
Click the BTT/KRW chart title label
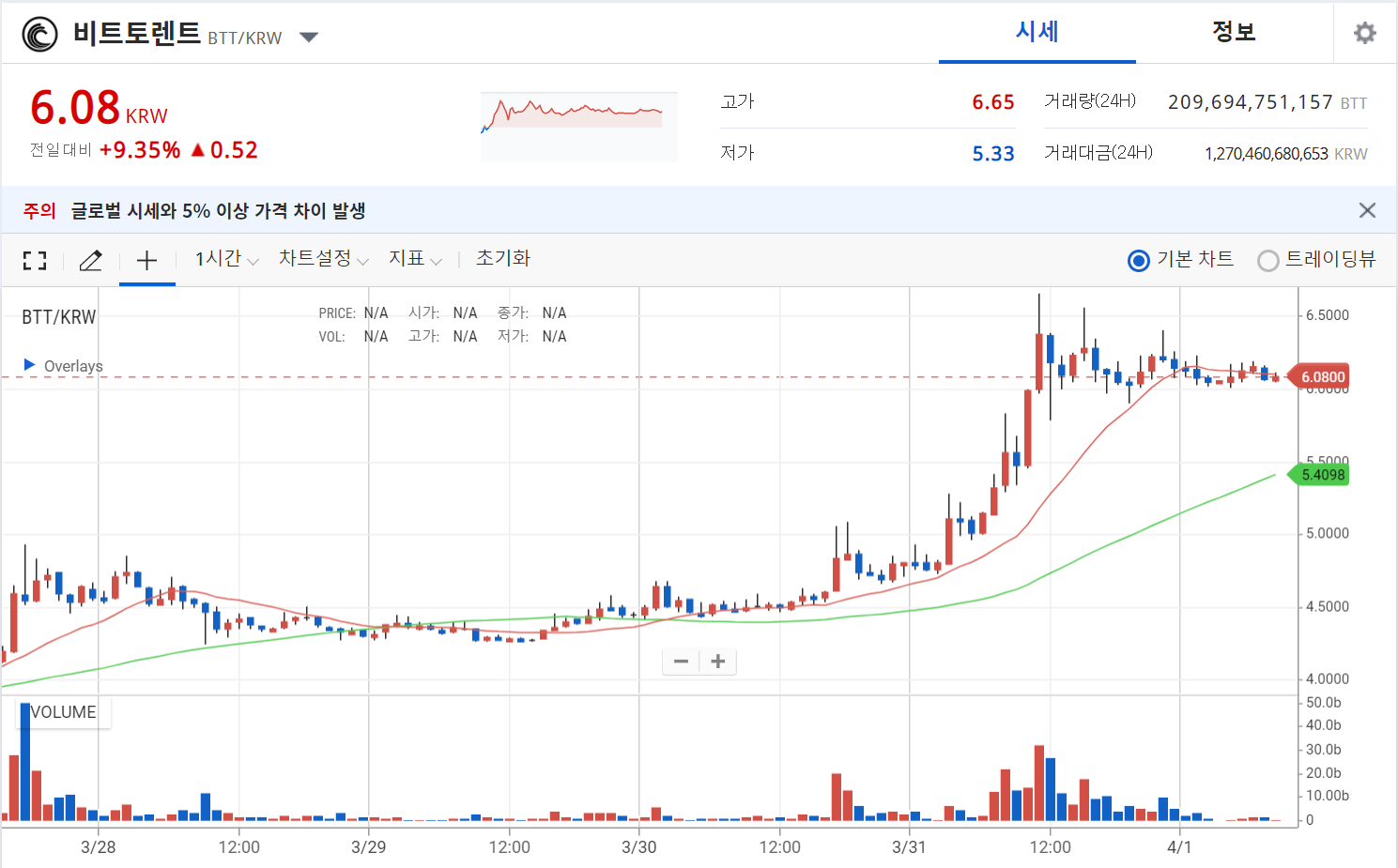[x=59, y=317]
